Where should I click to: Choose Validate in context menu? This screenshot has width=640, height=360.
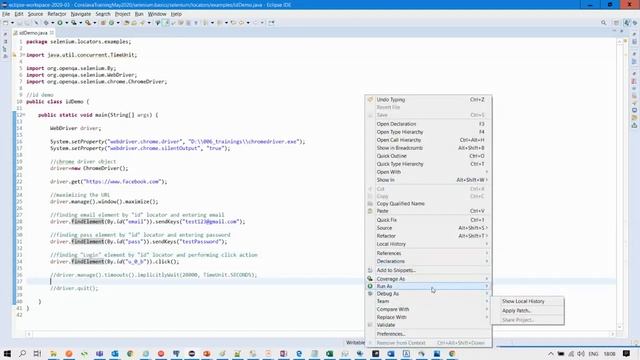tap(428, 325)
